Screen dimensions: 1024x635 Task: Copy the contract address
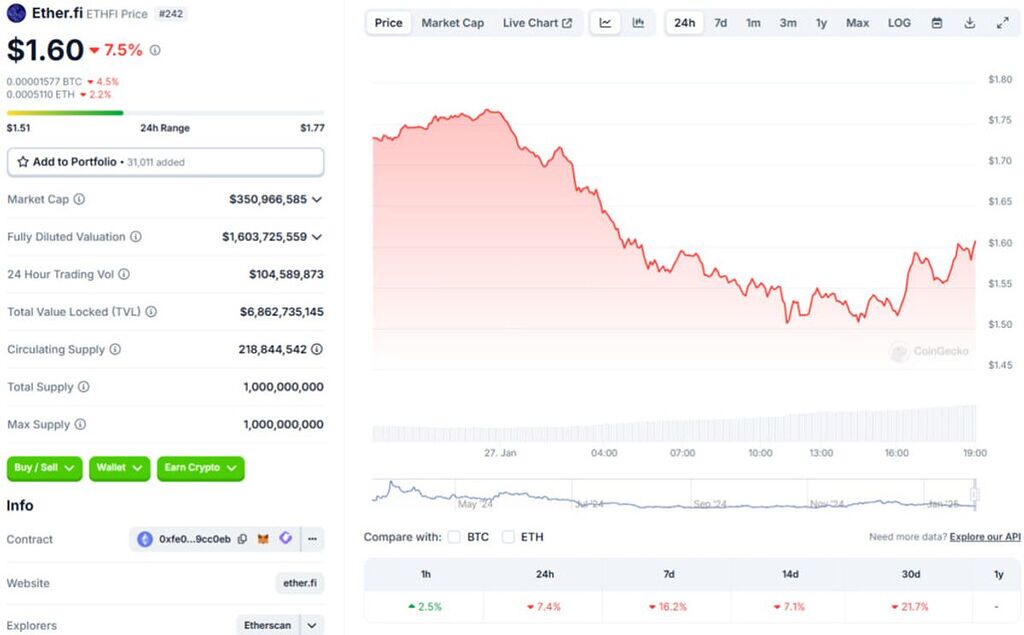point(242,539)
